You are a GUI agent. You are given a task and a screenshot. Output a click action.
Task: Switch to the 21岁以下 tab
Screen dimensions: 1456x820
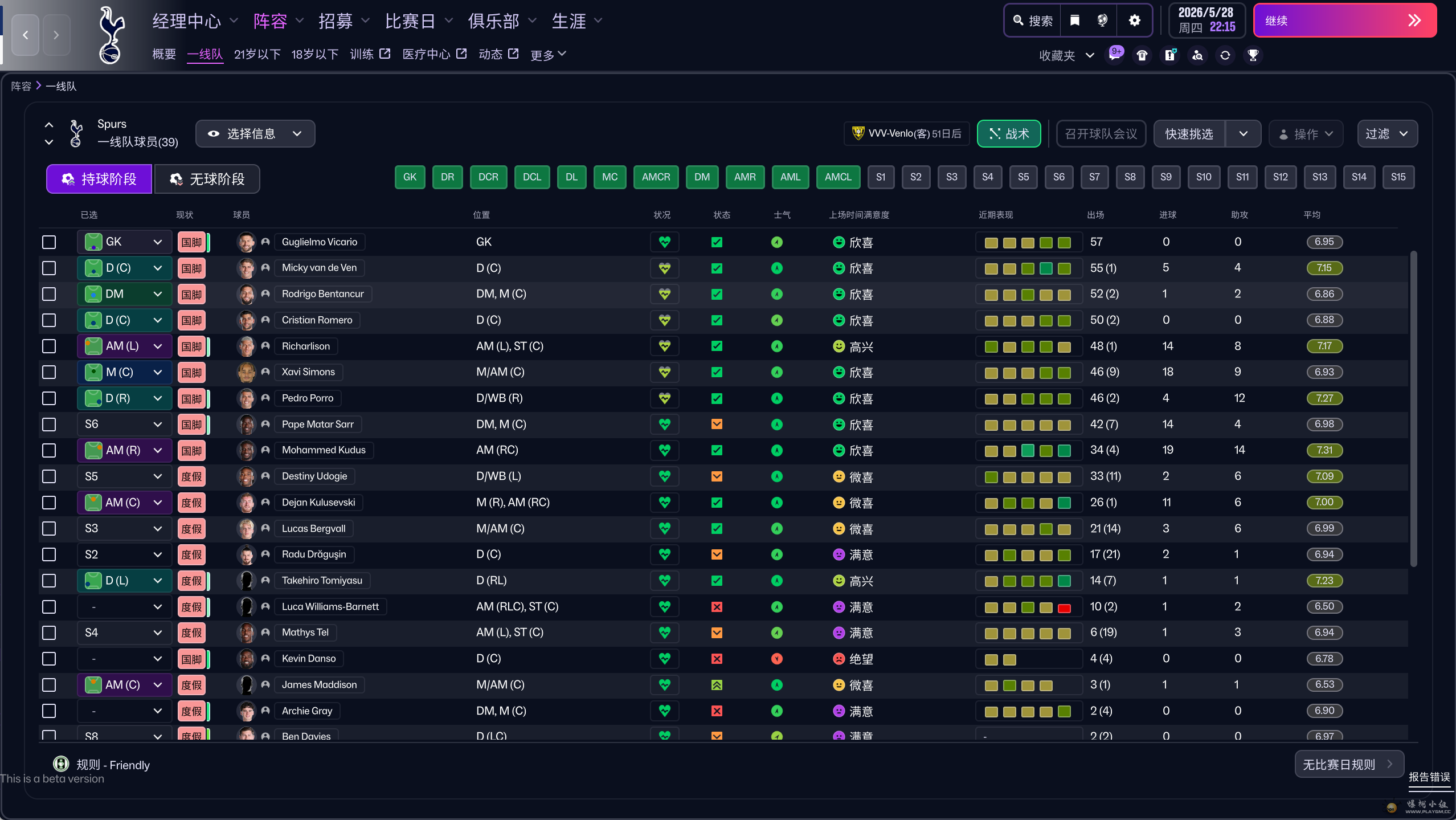point(257,54)
